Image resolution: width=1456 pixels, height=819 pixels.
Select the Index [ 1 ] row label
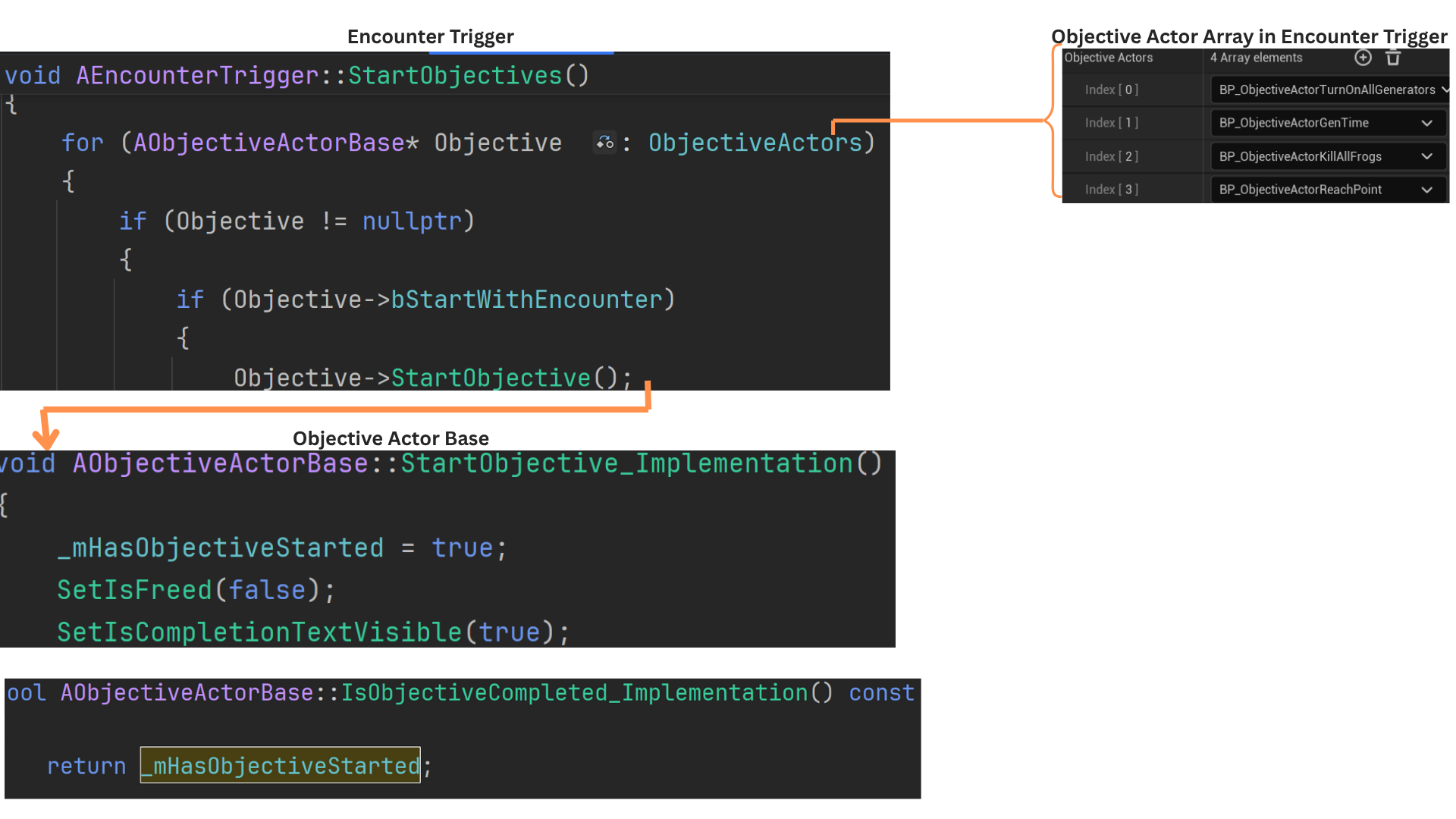[1111, 123]
